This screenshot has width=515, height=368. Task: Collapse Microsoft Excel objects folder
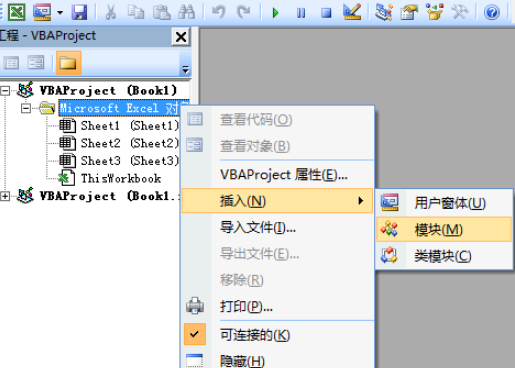26,108
